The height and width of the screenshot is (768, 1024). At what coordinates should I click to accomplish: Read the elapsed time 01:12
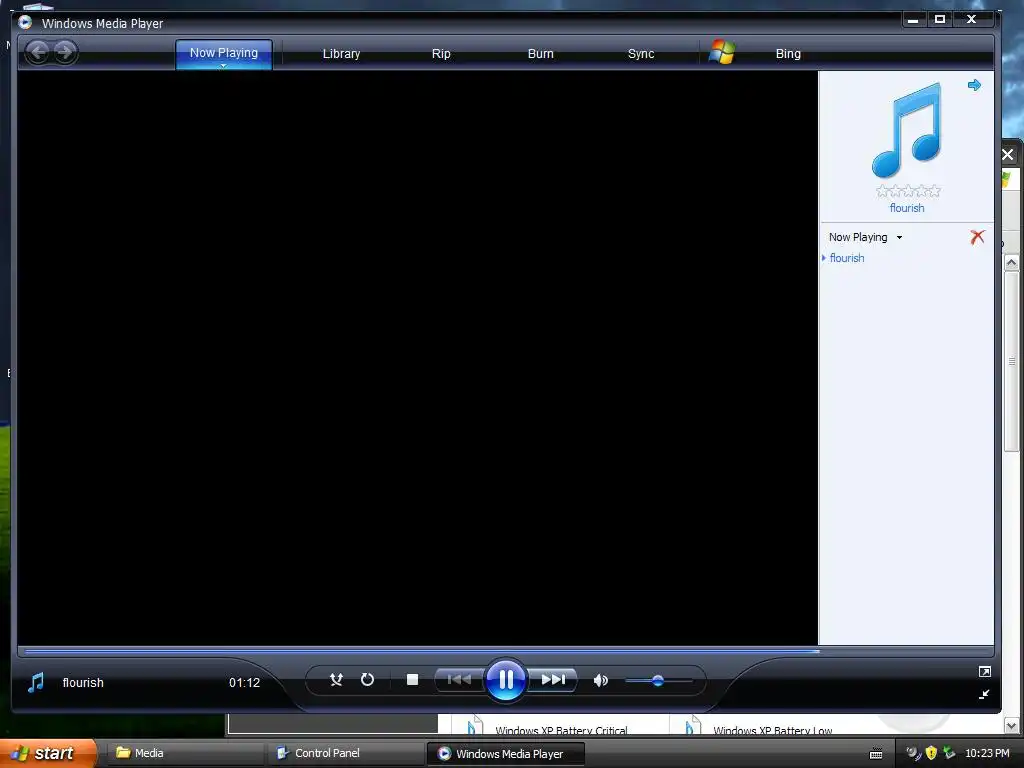pos(244,682)
